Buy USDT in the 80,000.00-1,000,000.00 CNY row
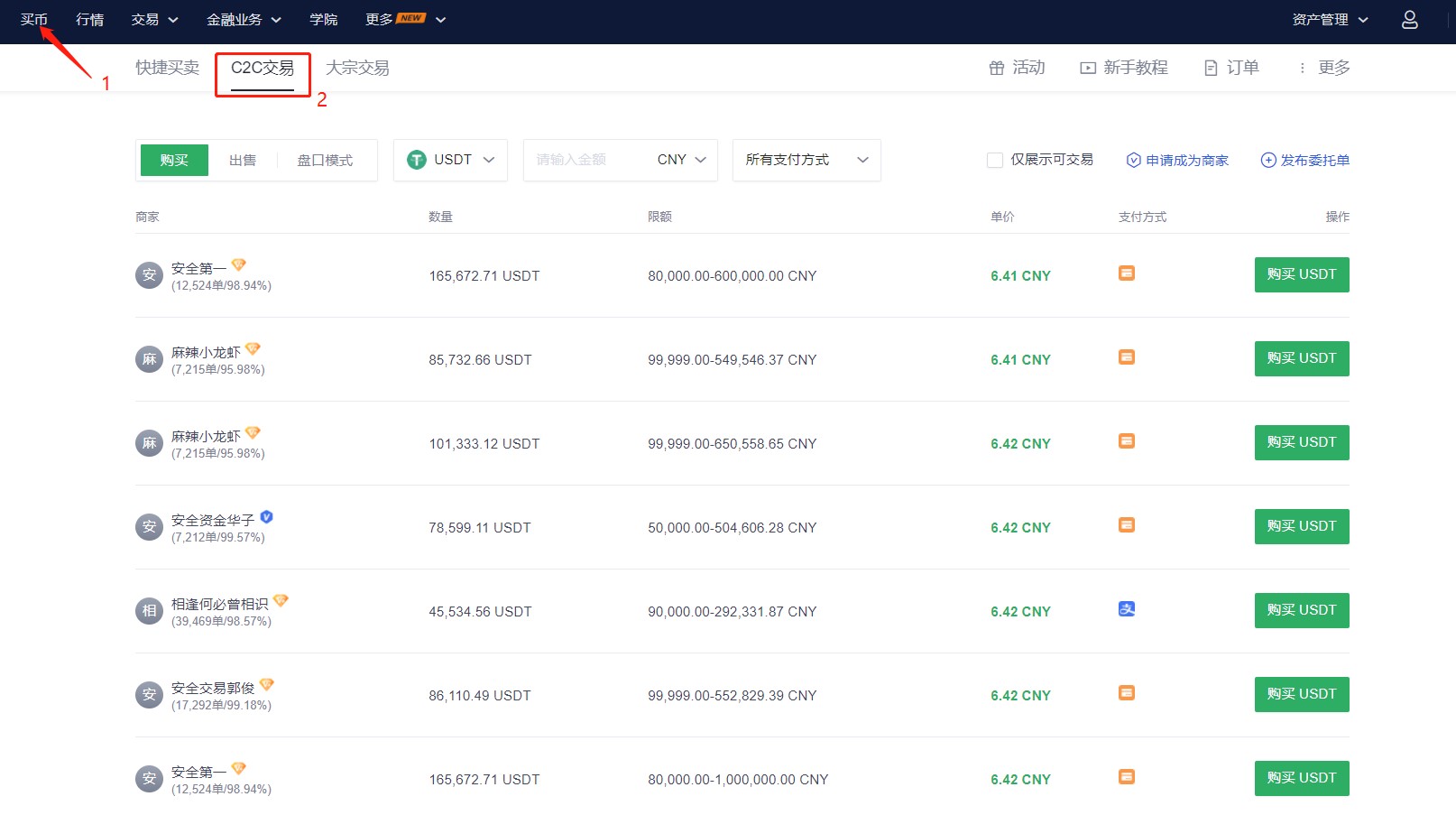This screenshot has width=1456, height=815. pyautogui.click(x=1302, y=778)
